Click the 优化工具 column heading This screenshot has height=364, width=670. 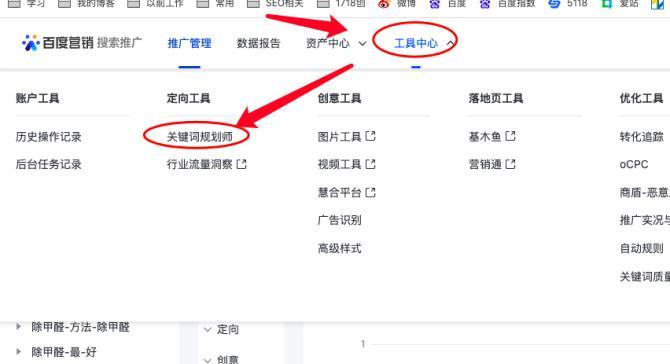(641, 98)
